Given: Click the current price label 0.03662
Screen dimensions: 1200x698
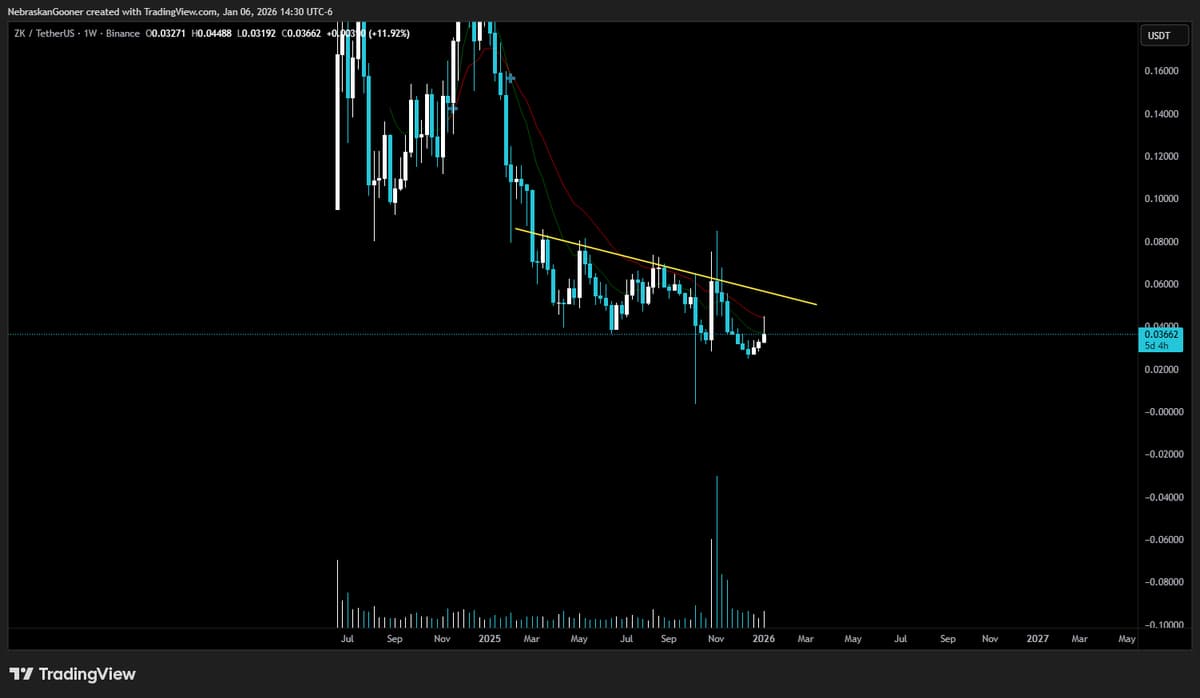Looking at the screenshot, I should tap(1161, 333).
